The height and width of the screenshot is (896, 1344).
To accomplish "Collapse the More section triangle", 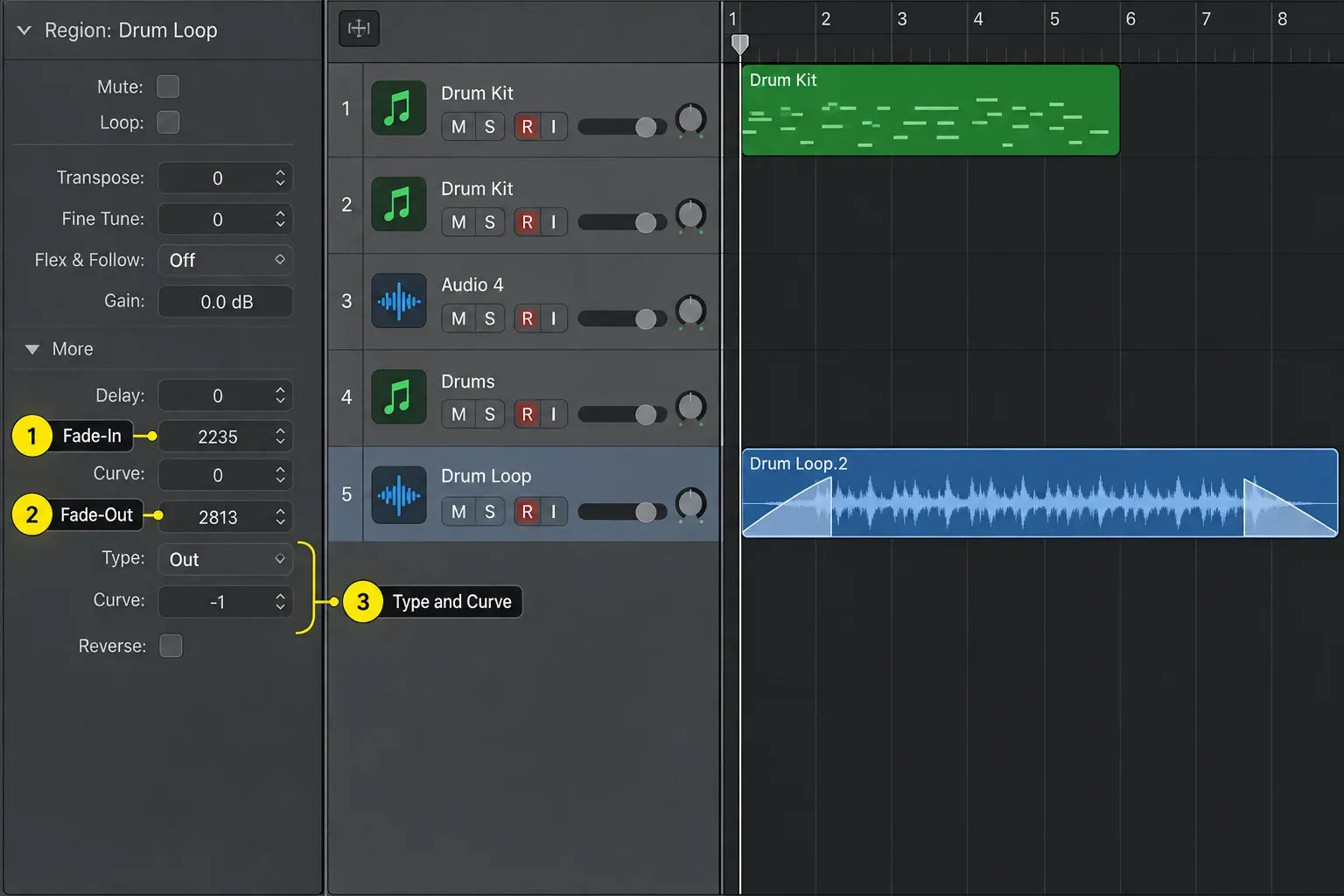I will (32, 349).
